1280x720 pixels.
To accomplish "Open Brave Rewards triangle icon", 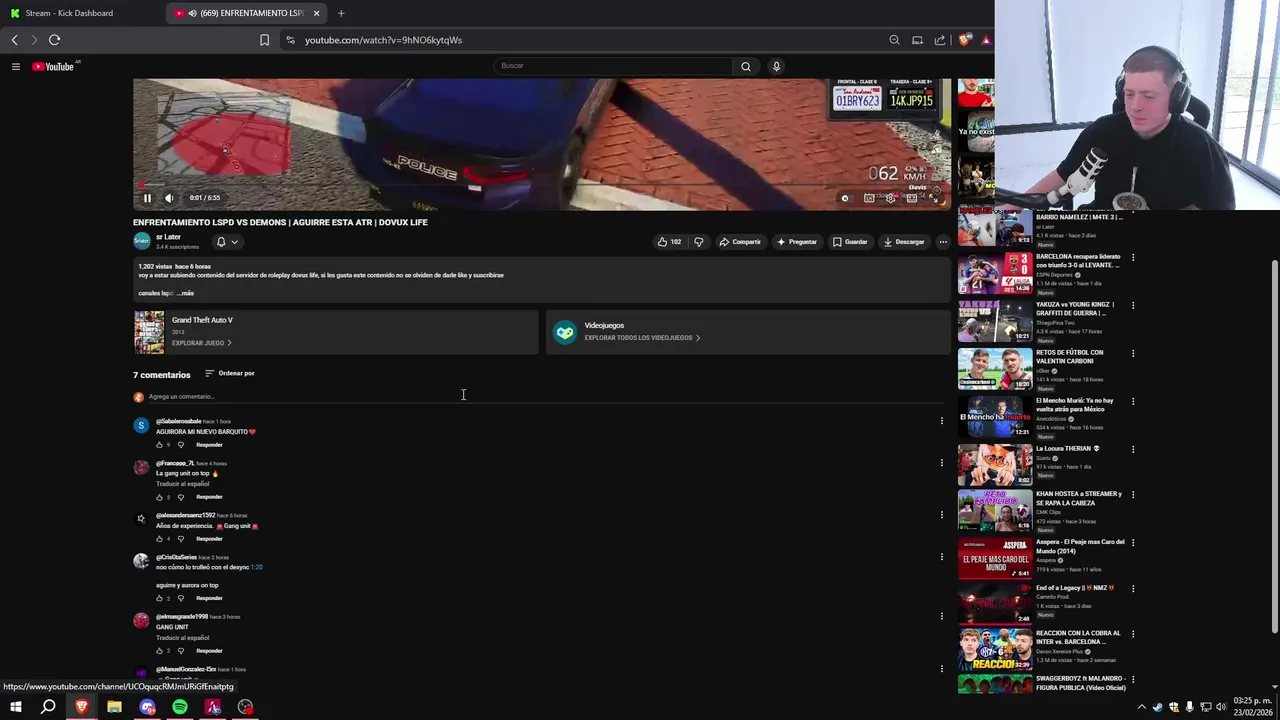I will coord(986,40).
